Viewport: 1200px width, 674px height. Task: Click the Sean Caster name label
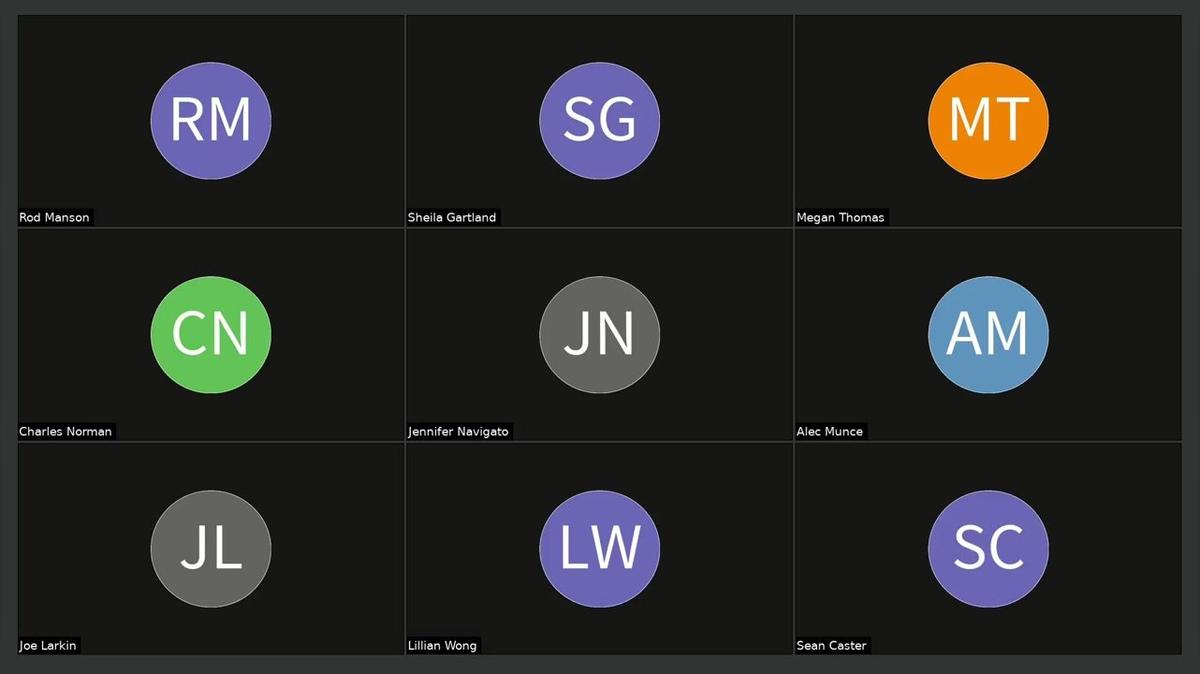point(832,646)
